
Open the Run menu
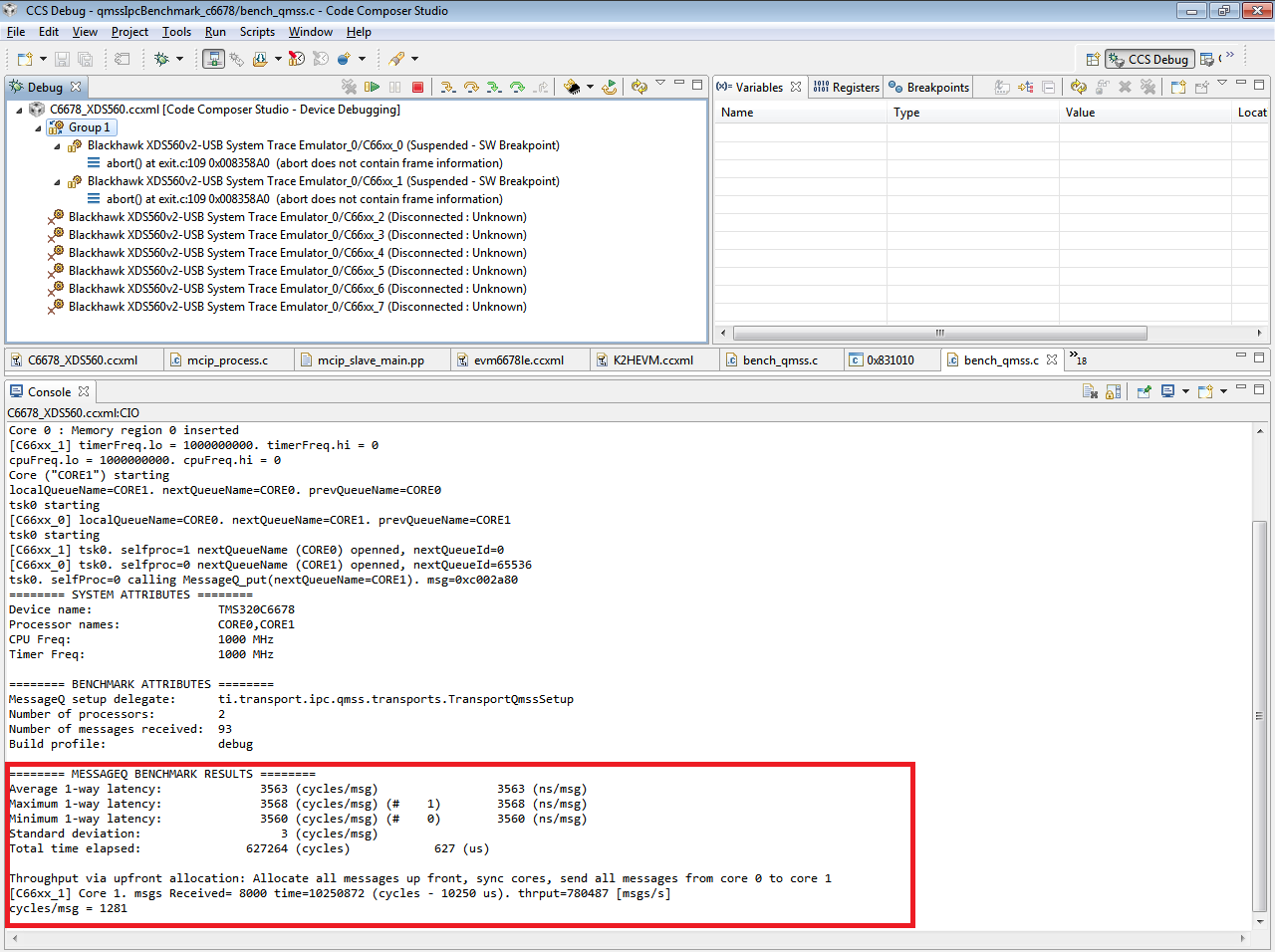pyautogui.click(x=215, y=31)
